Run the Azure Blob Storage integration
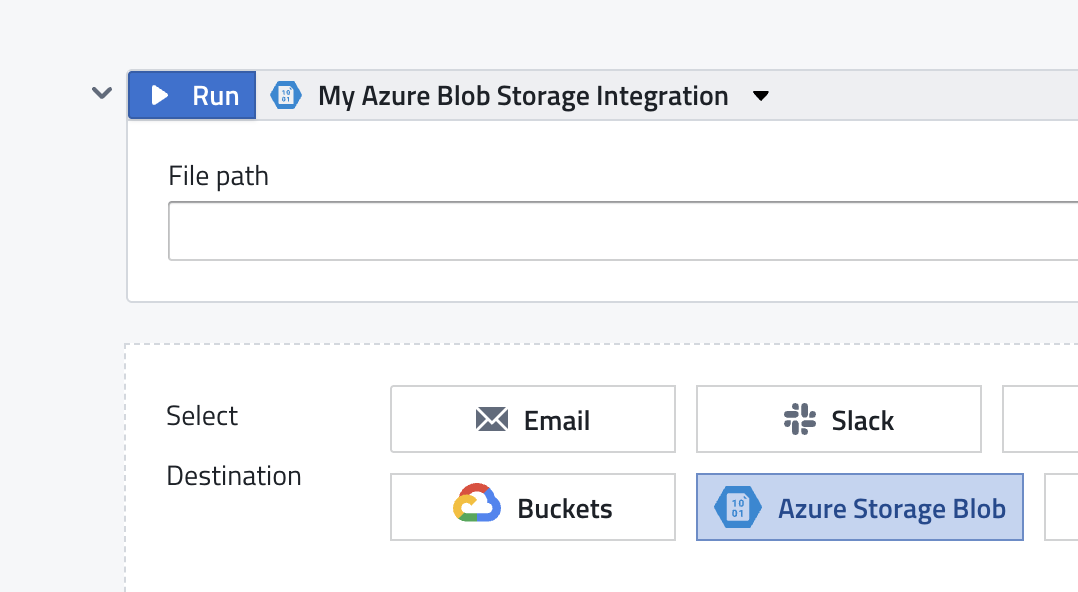This screenshot has width=1078, height=592. point(192,95)
